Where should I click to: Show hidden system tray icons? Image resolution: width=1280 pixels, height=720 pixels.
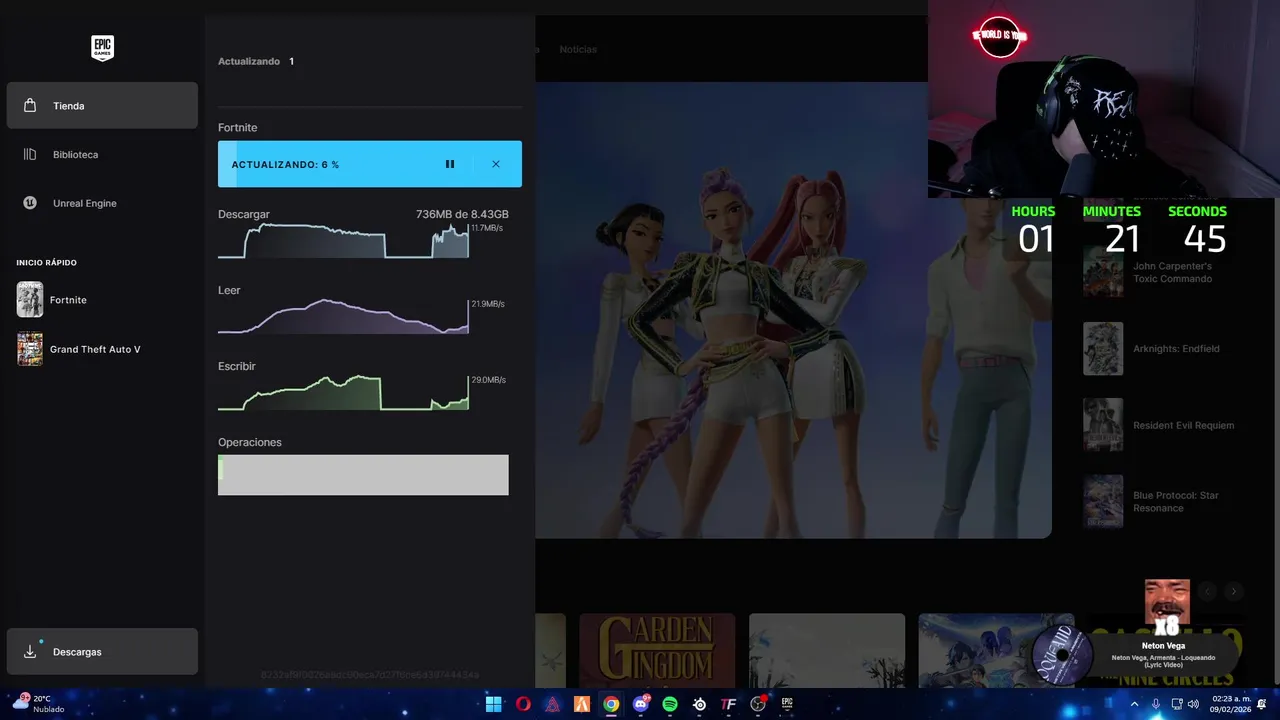pos(1134,704)
